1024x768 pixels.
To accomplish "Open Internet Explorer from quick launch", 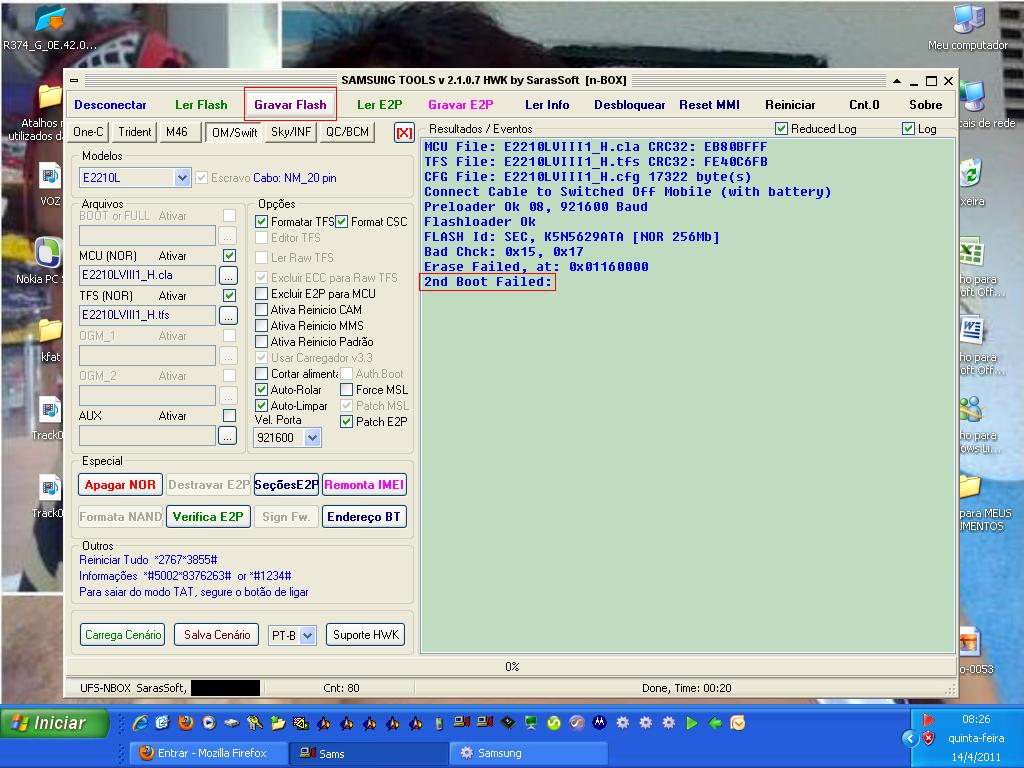I will pyautogui.click(x=140, y=723).
